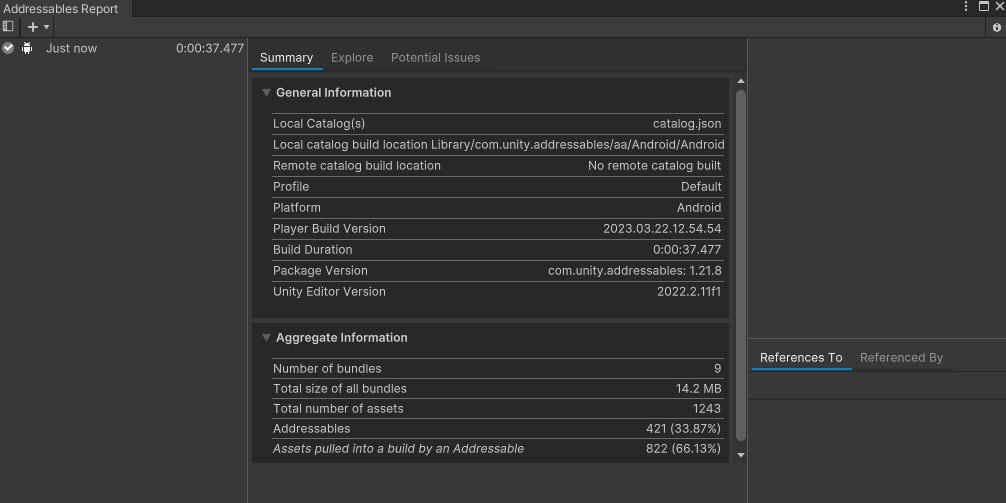Click the build success checkmark icon
Viewport: 1006px width, 503px height.
(8, 48)
